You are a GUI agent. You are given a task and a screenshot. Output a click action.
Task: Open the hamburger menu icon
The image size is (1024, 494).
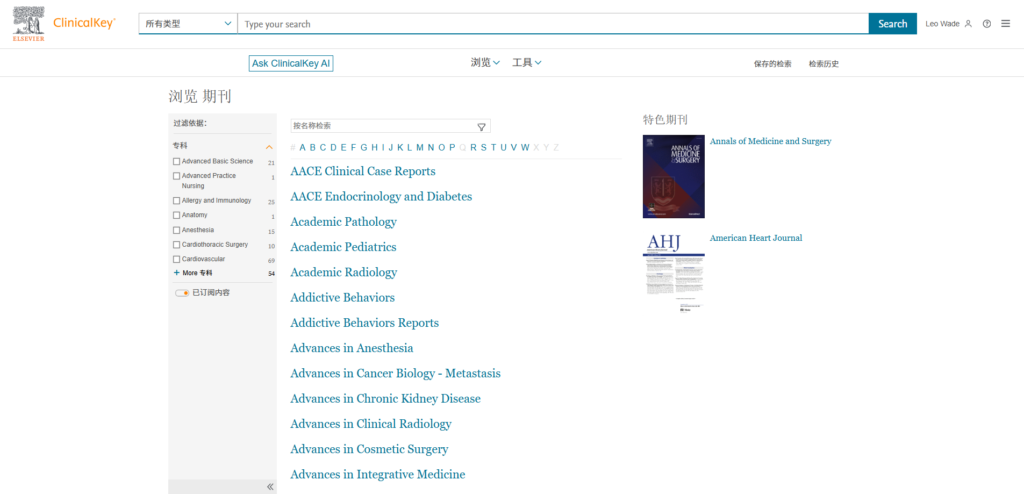click(1005, 24)
